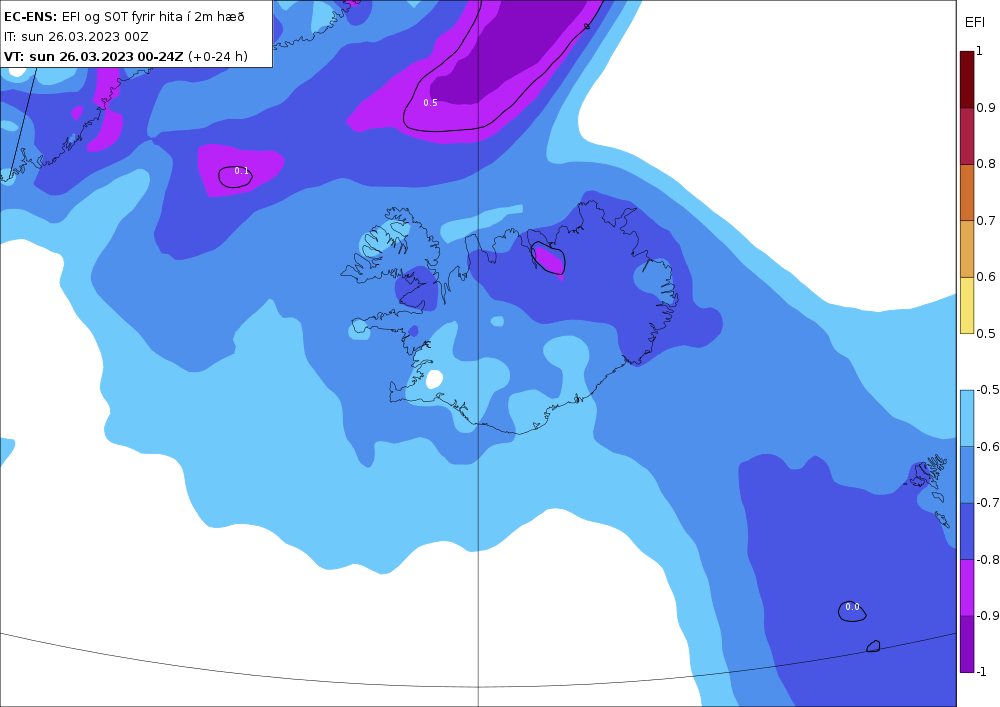Click the crimson 0.8 to 0.9 legend swatch
This screenshot has width=1000, height=707.
pos(967,136)
